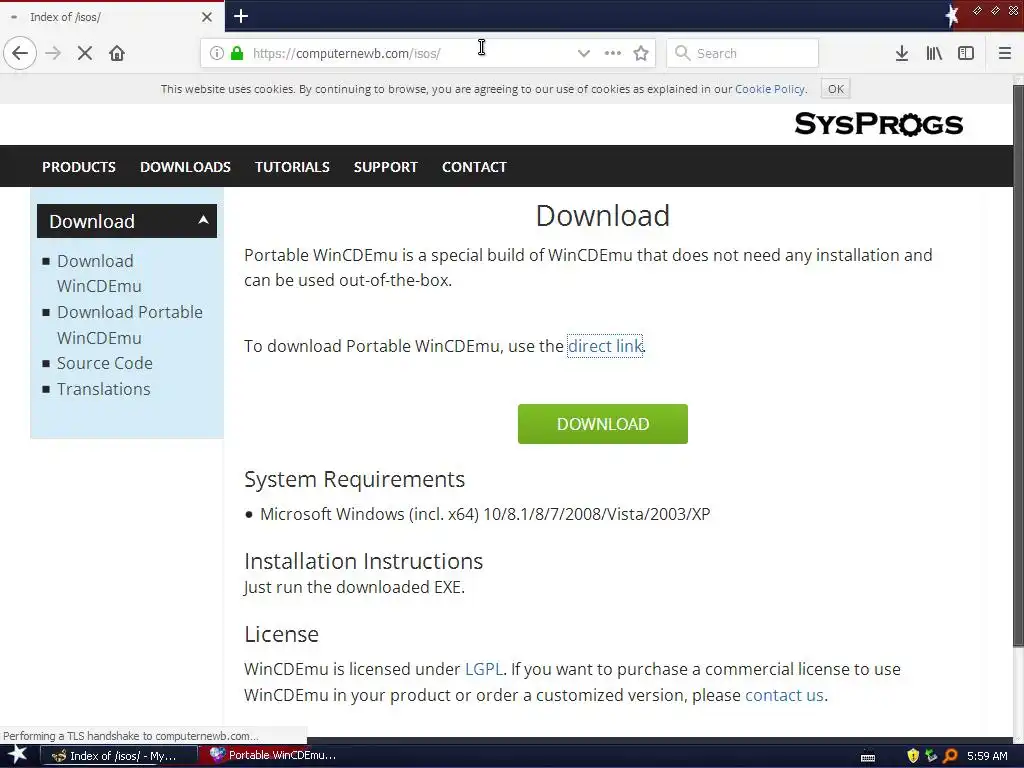Open the SUPPORT menu
Viewport: 1024px width, 768px height.
click(385, 167)
